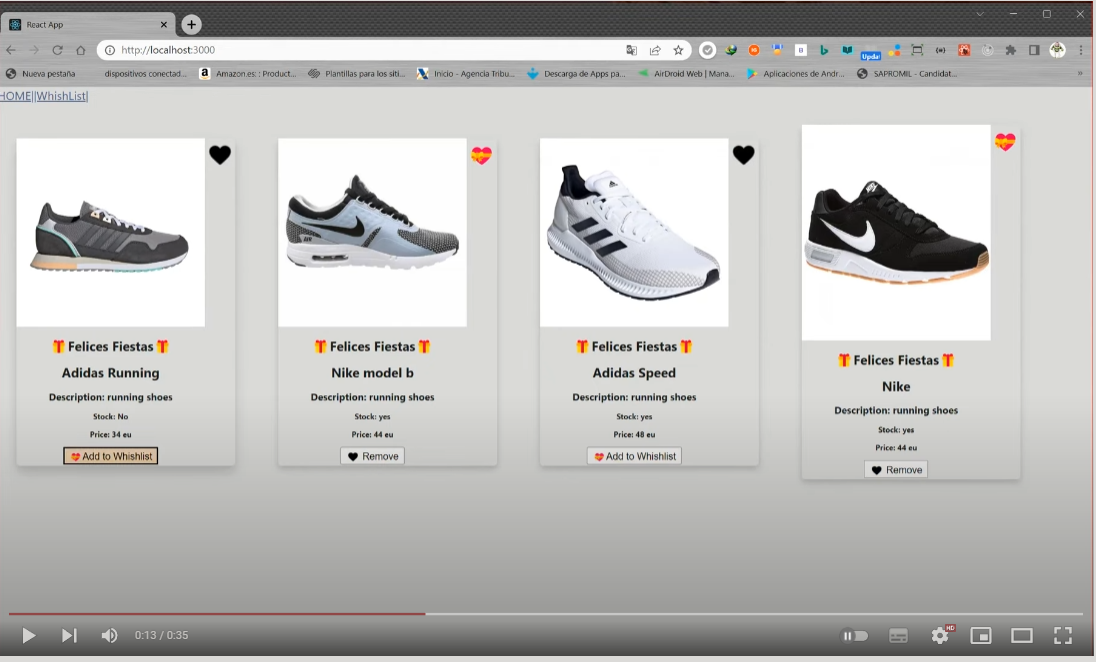
Task: Click Add to Whishlist on Adidas Running
Action: click(x=111, y=456)
